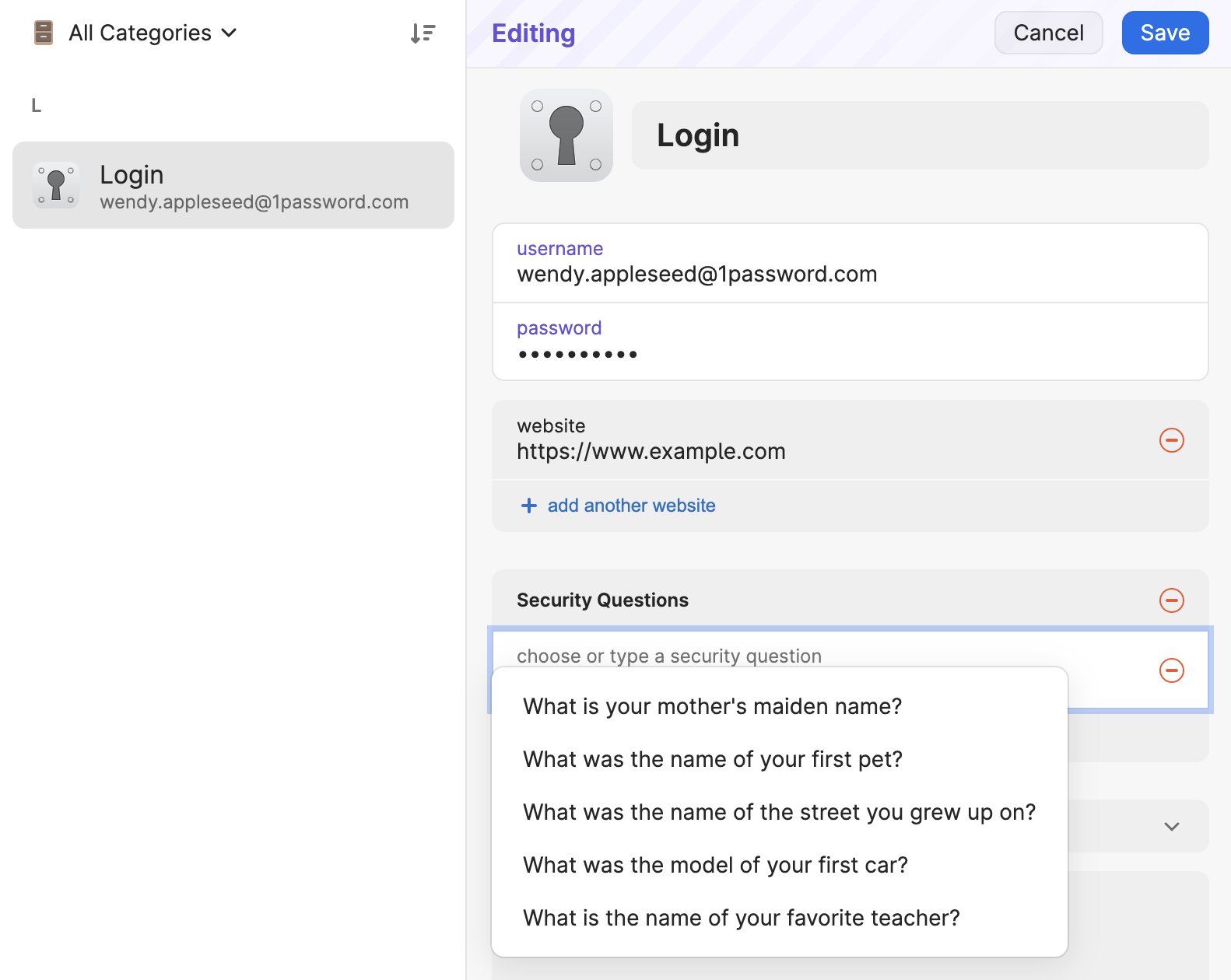This screenshot has width=1231, height=980.
Task: Expand the chevron dropdown behind the menu
Action: [x=1171, y=826]
